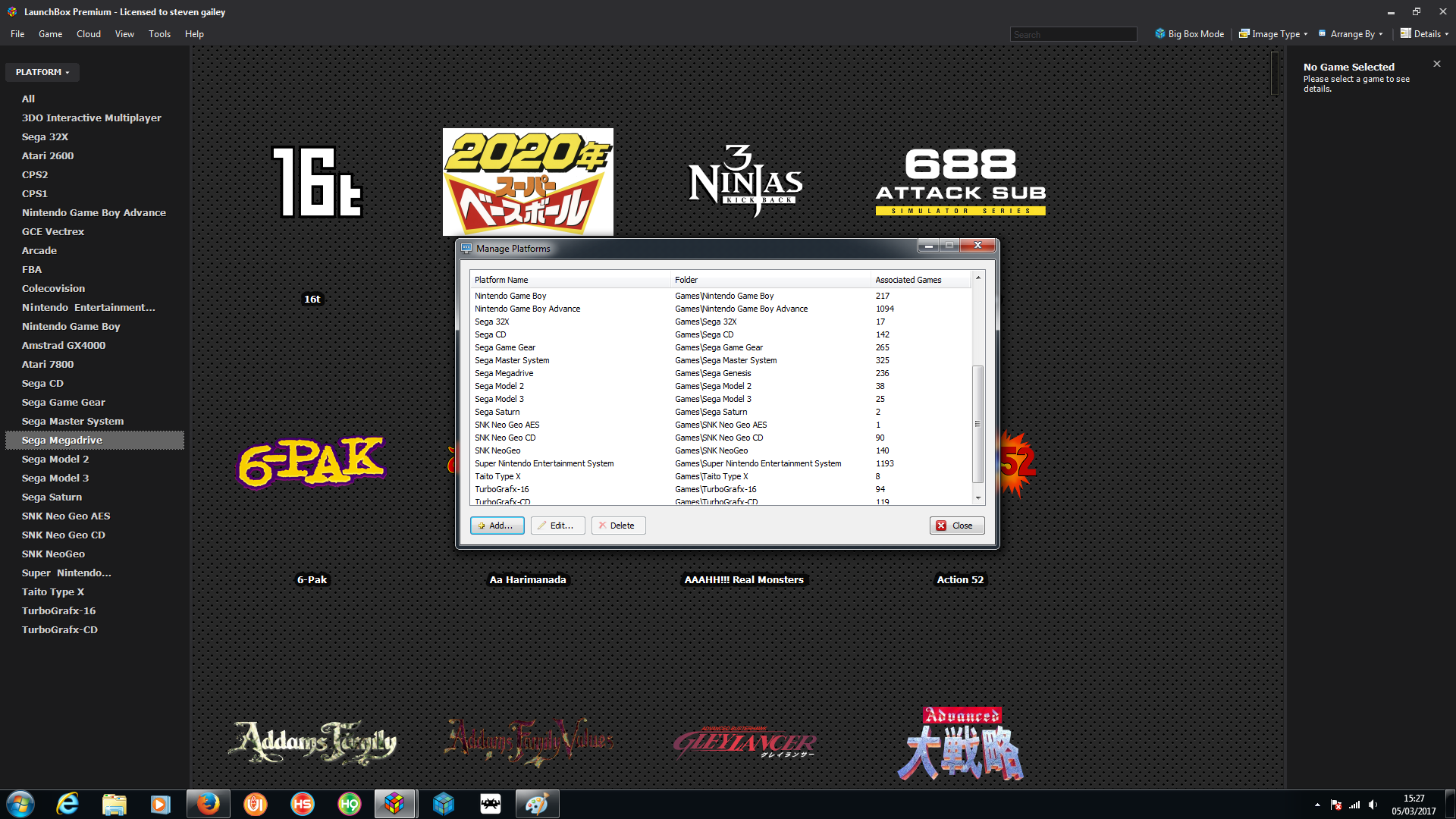Click the Add button in Manage Platforms
Image resolution: width=1456 pixels, height=819 pixels.
(497, 526)
